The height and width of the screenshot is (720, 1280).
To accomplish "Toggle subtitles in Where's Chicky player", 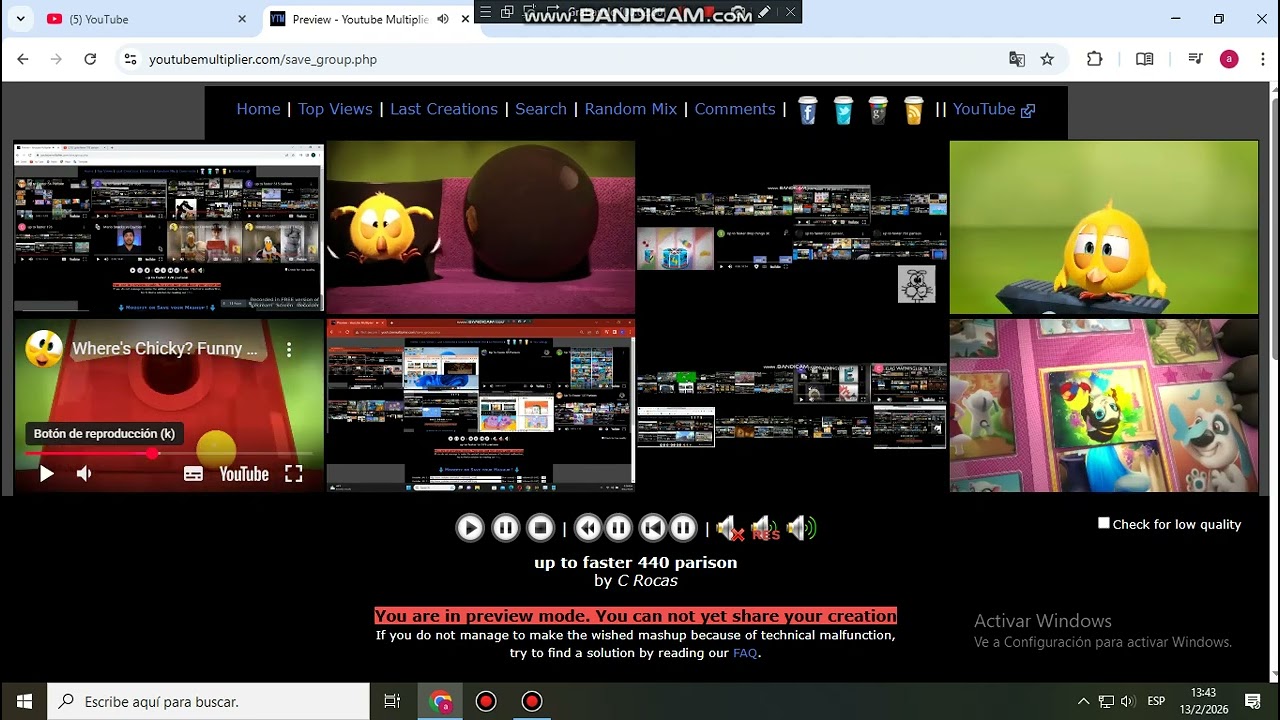I will pos(193,474).
